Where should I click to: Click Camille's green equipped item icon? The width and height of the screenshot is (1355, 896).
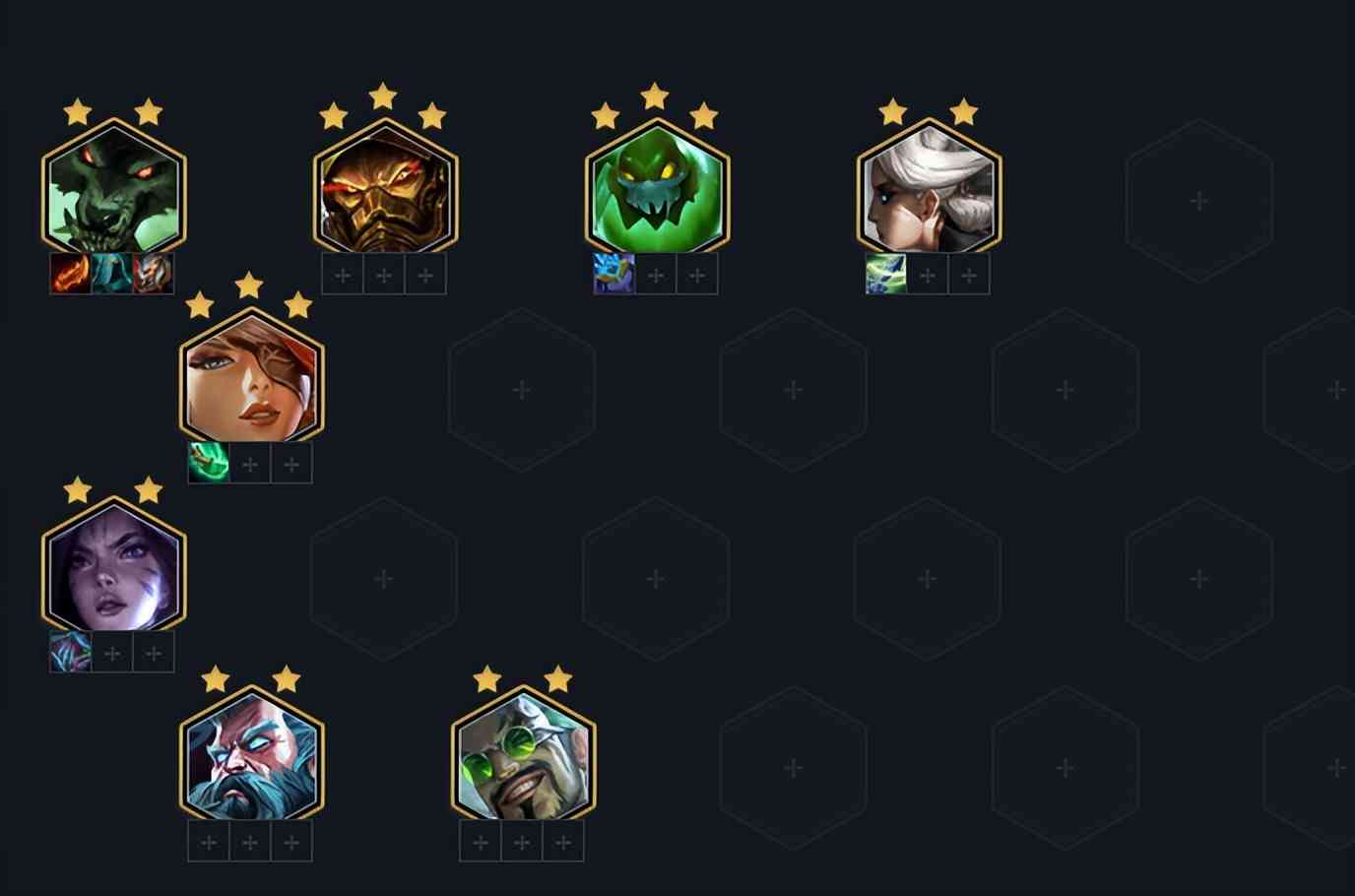[885, 274]
